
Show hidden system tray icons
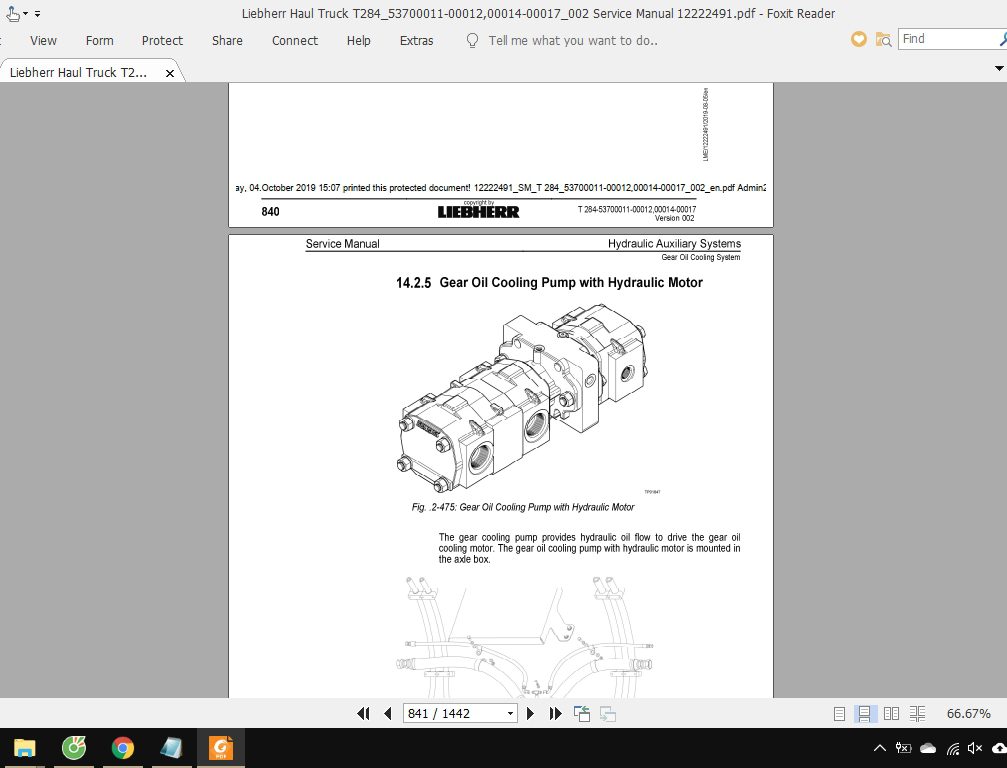coord(880,748)
